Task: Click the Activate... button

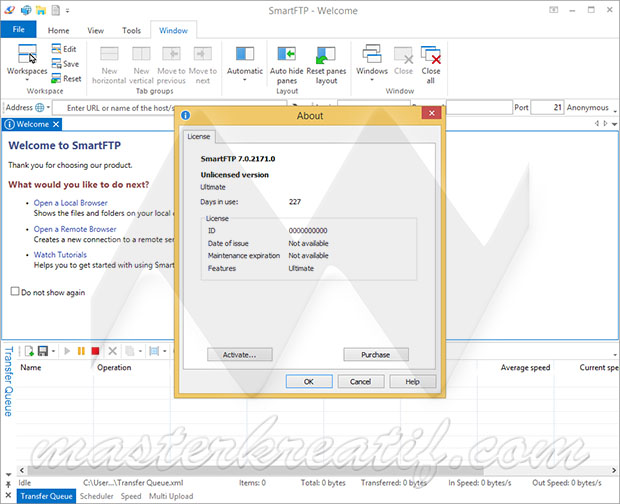Action: tap(240, 355)
